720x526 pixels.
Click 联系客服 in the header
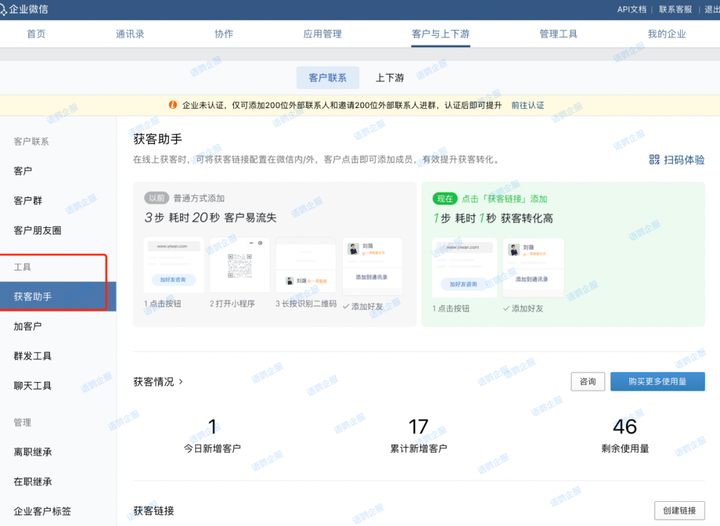coord(676,9)
